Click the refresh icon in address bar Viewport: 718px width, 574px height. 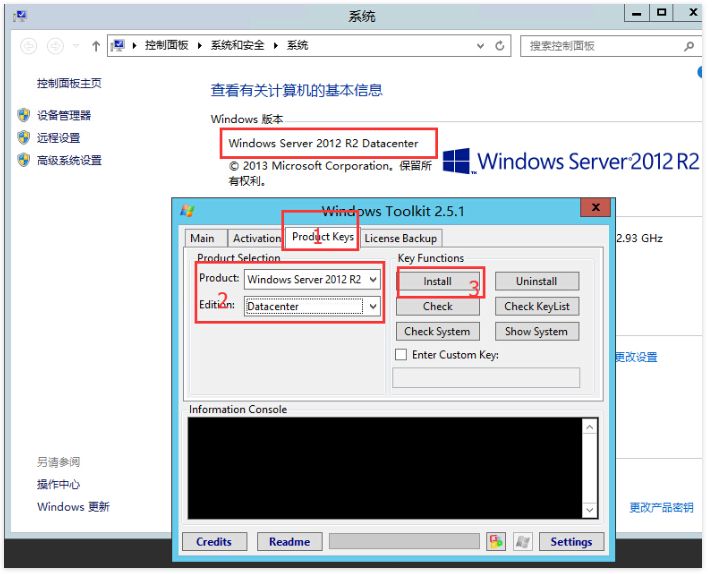coord(501,46)
